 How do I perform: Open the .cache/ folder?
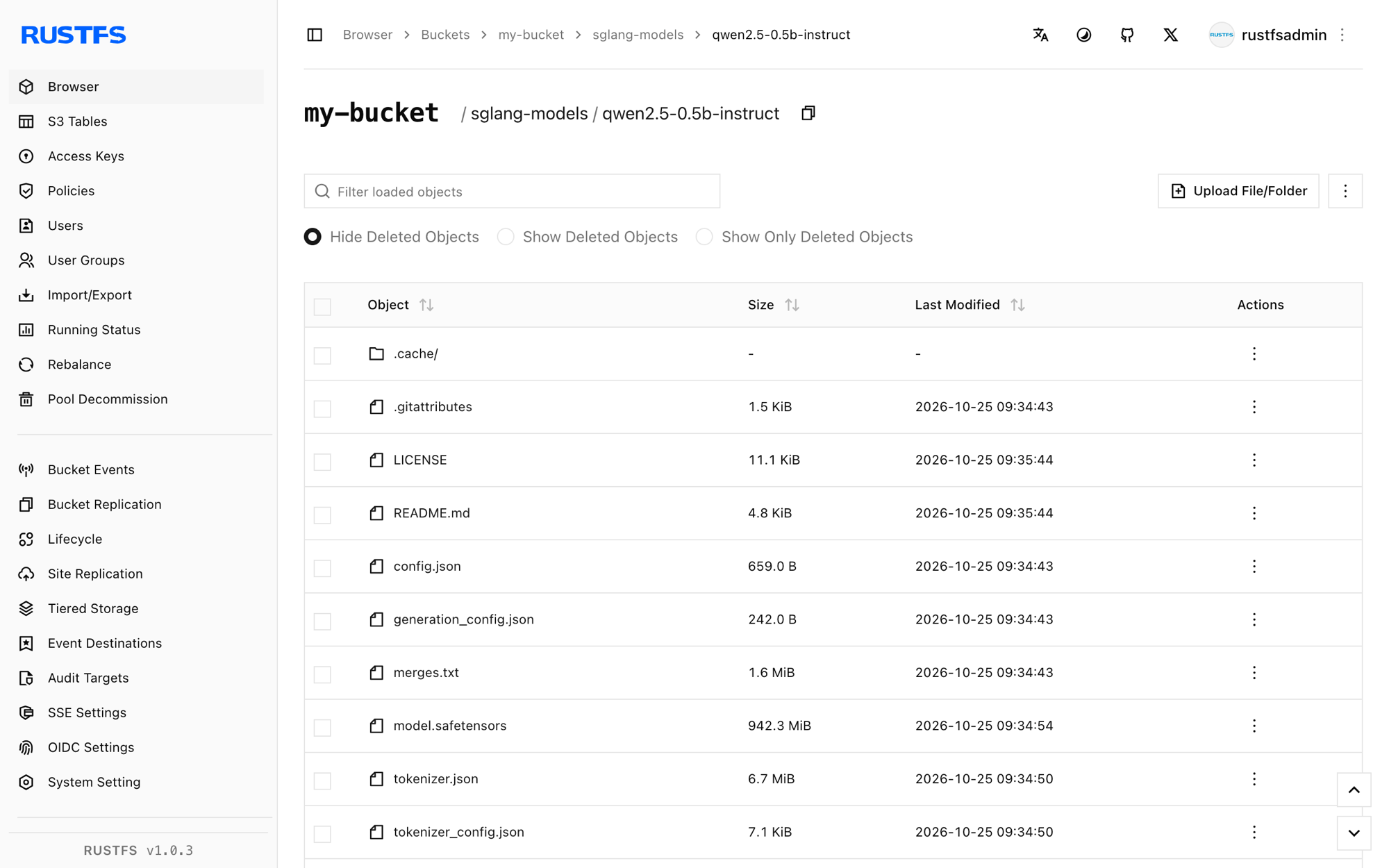[415, 353]
